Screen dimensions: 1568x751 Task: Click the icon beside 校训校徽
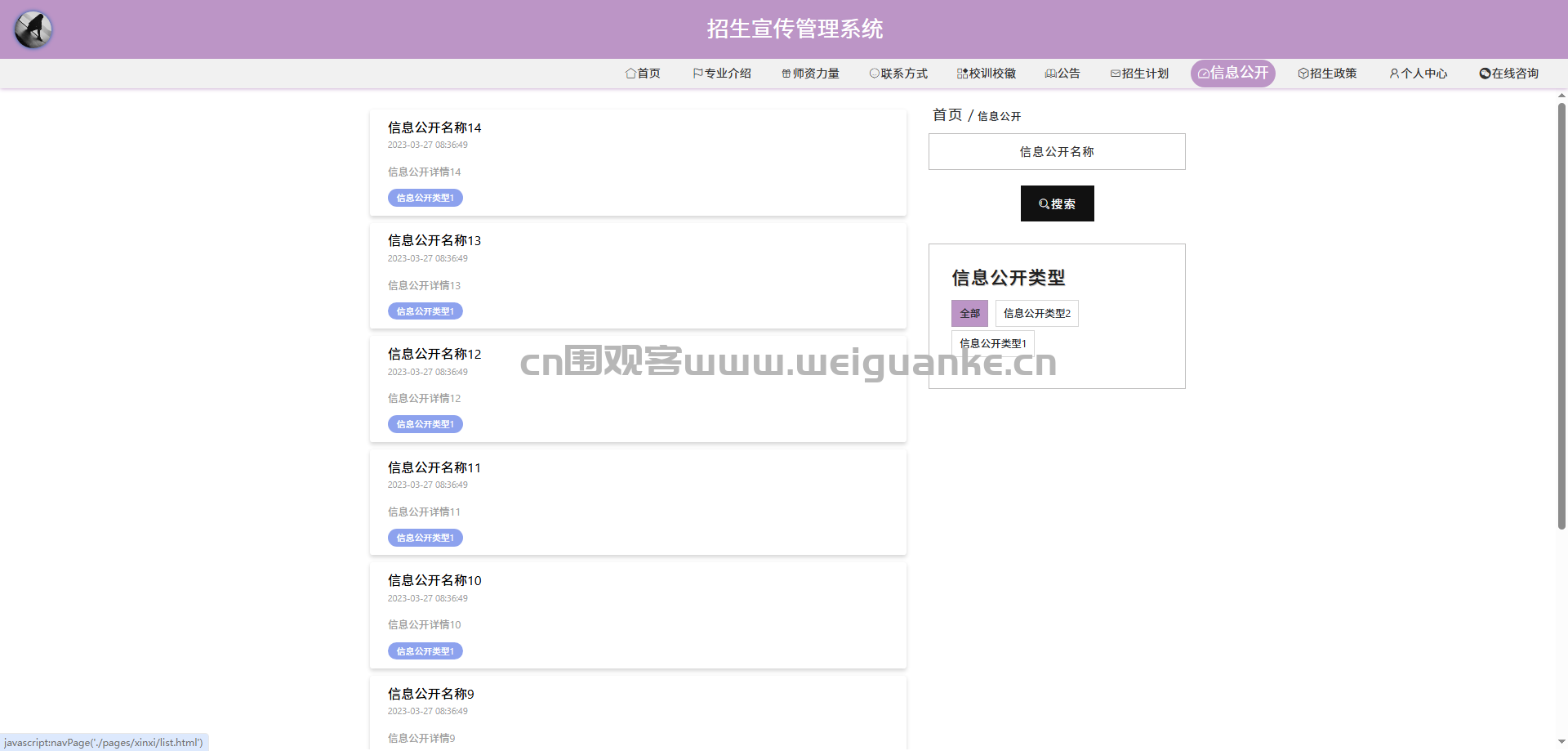[x=963, y=74]
